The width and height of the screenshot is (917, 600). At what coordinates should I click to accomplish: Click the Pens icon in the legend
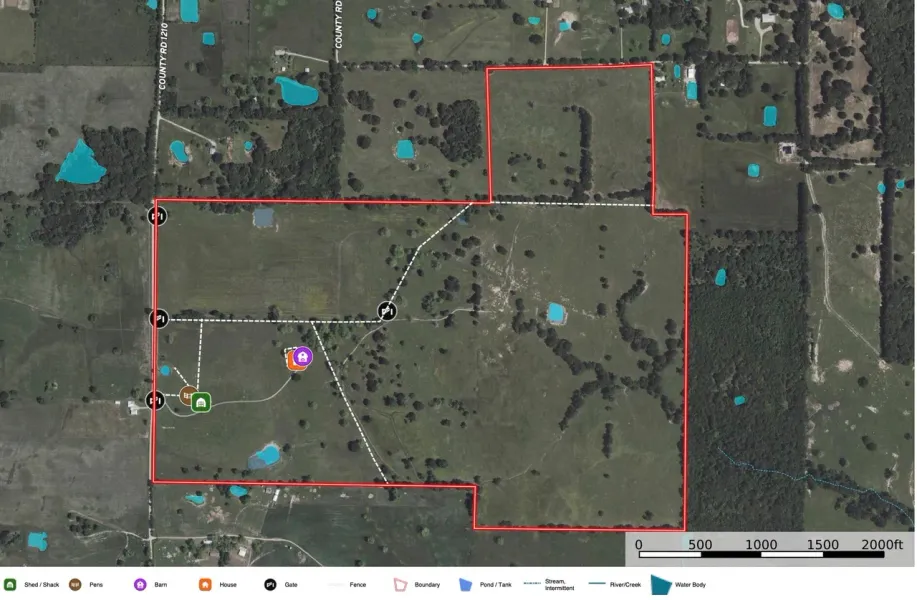click(x=75, y=585)
